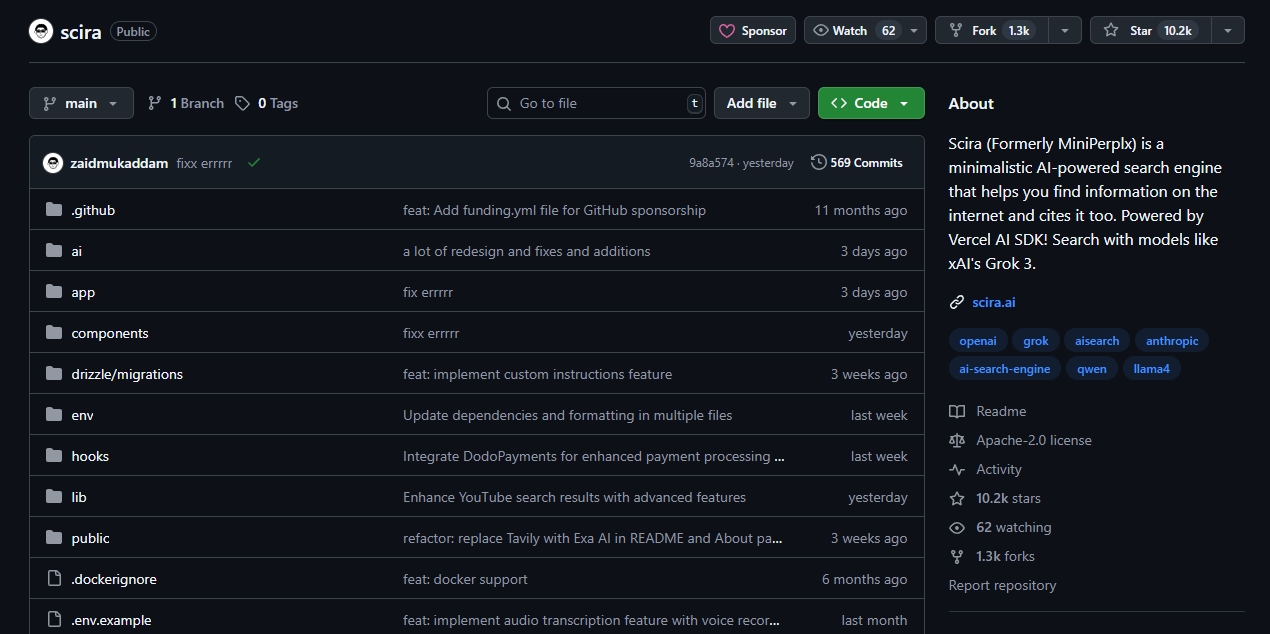View the 1 Branch list
The width and height of the screenshot is (1270, 634).
[186, 103]
